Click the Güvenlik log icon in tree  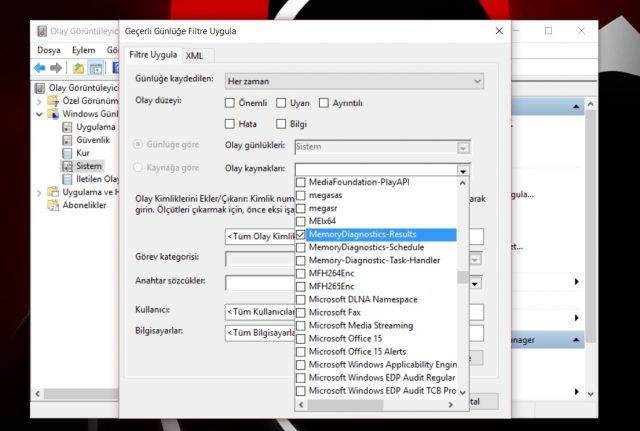(x=67, y=140)
